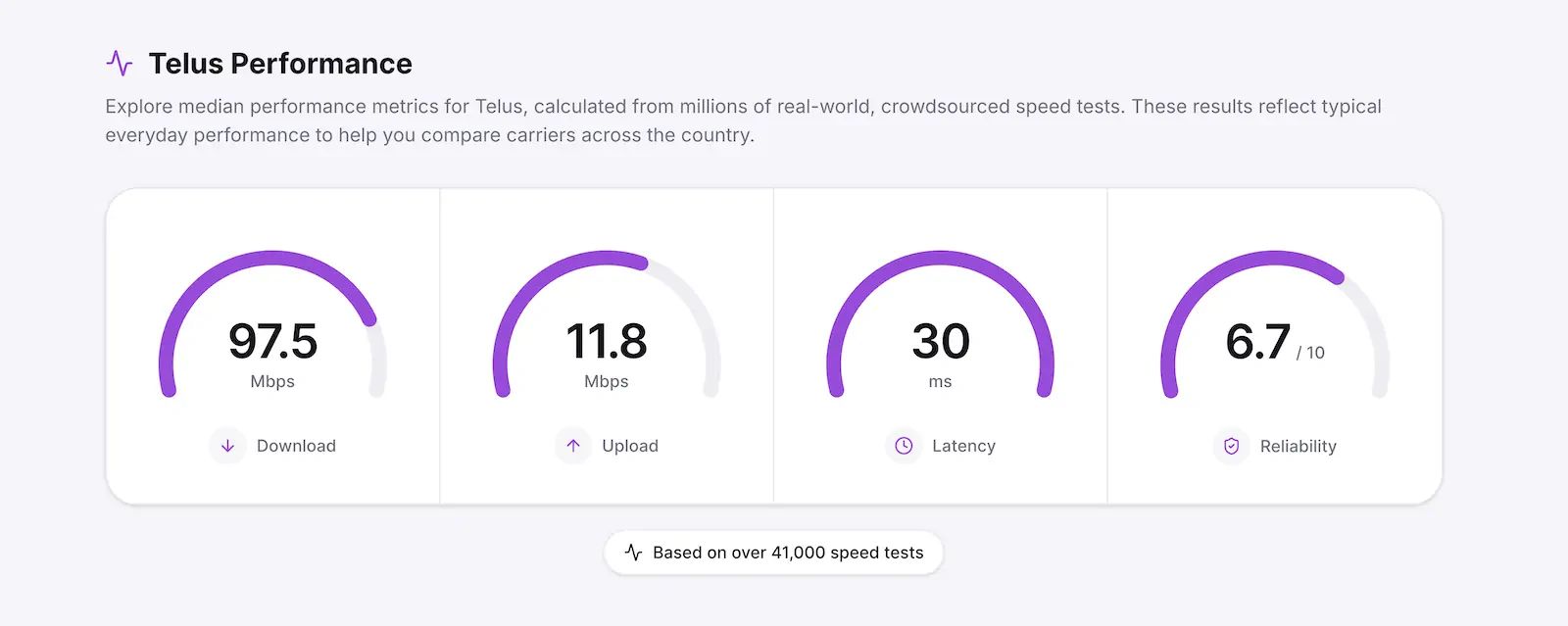1568x626 pixels.
Task: Click the 6.7 / 10 reliability score
Action: click(1275, 343)
